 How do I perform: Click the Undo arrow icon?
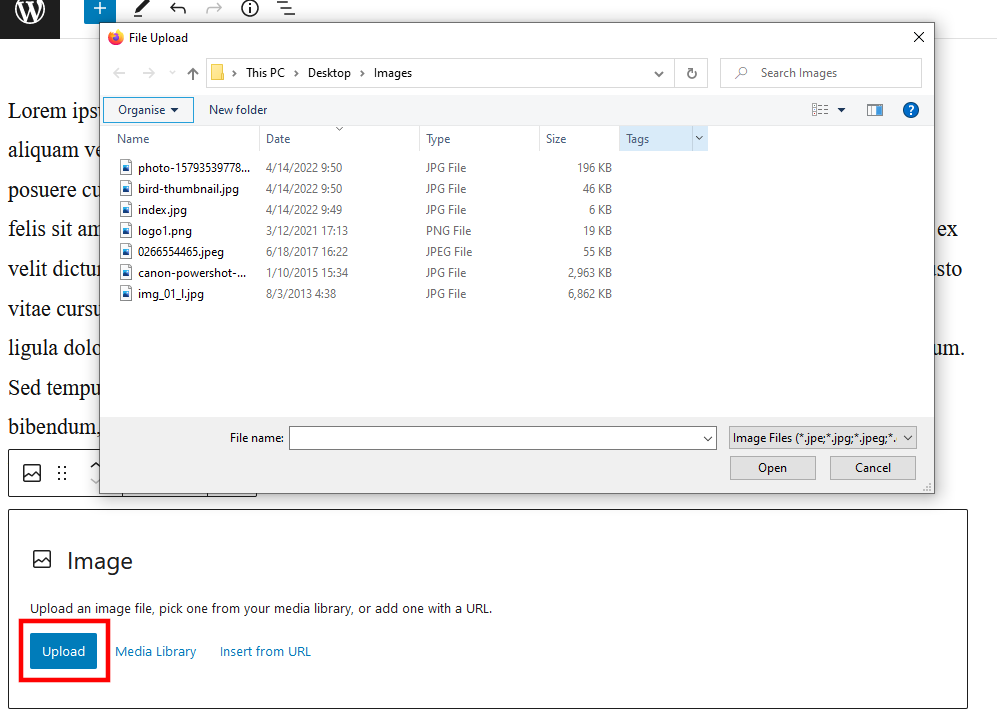[176, 10]
